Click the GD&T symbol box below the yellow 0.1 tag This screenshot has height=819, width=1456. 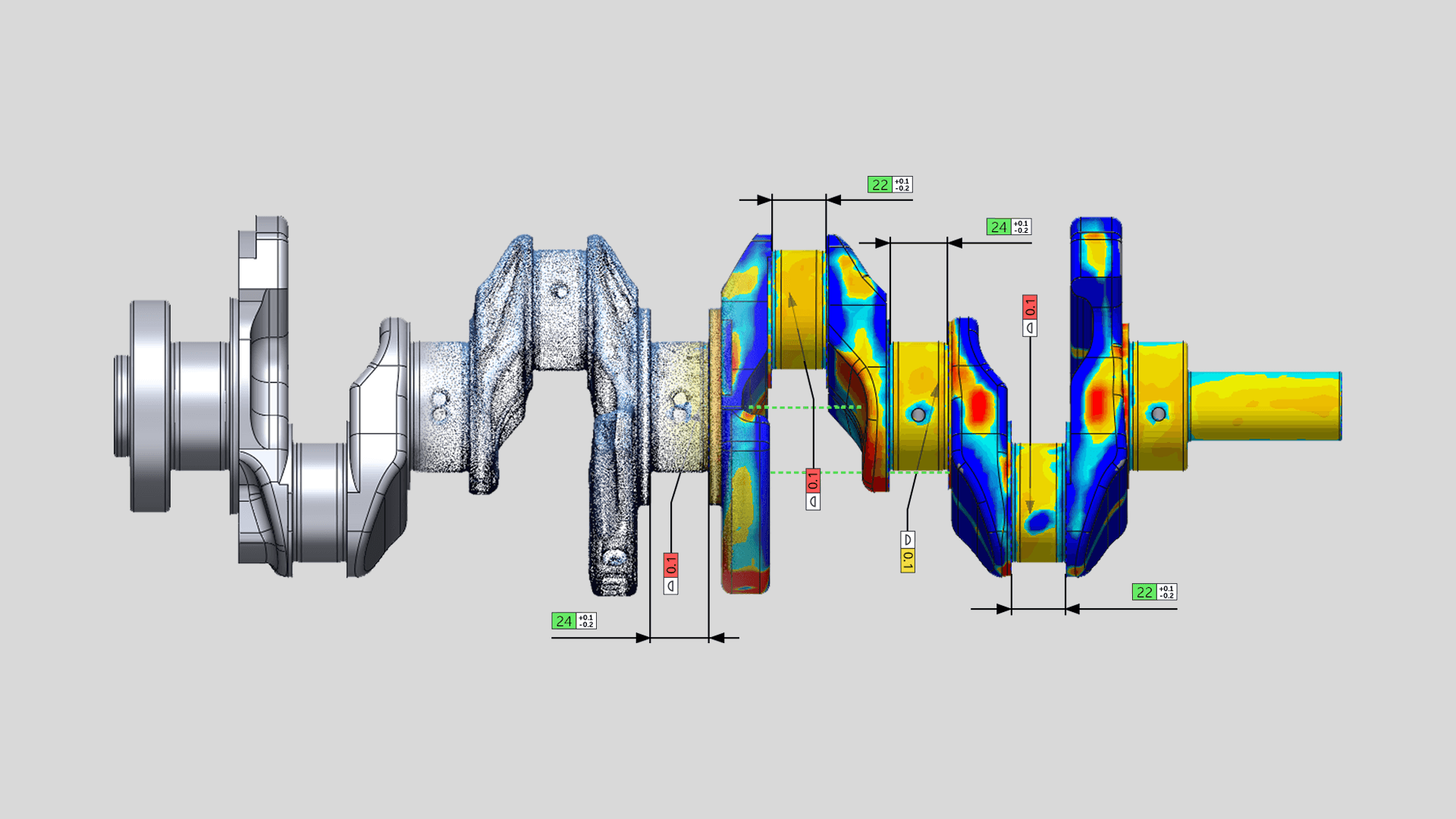[907, 538]
